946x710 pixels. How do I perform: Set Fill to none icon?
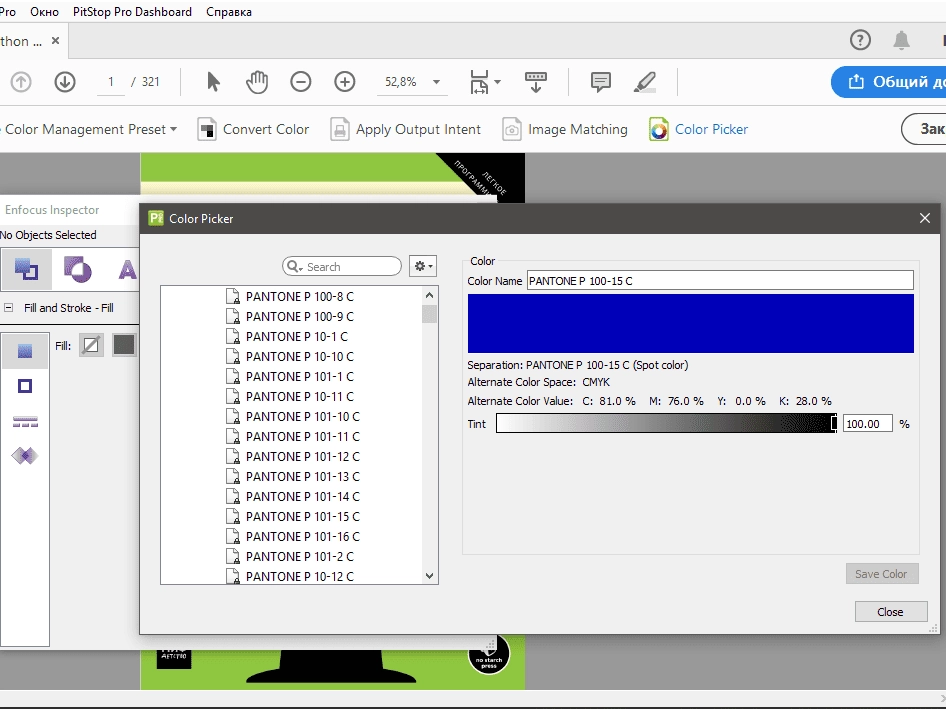[x=91, y=346]
